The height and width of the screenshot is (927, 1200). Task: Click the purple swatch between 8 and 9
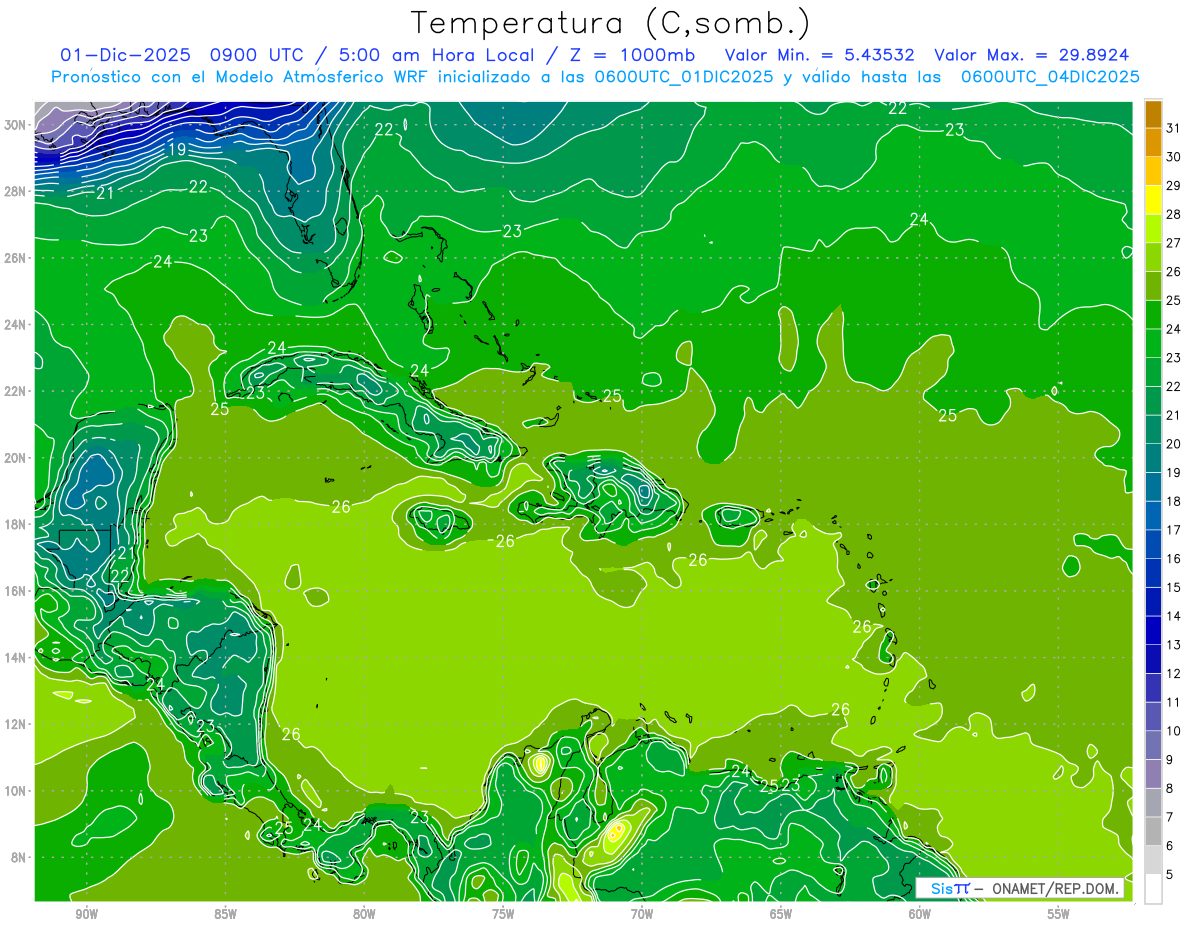[1153, 774]
